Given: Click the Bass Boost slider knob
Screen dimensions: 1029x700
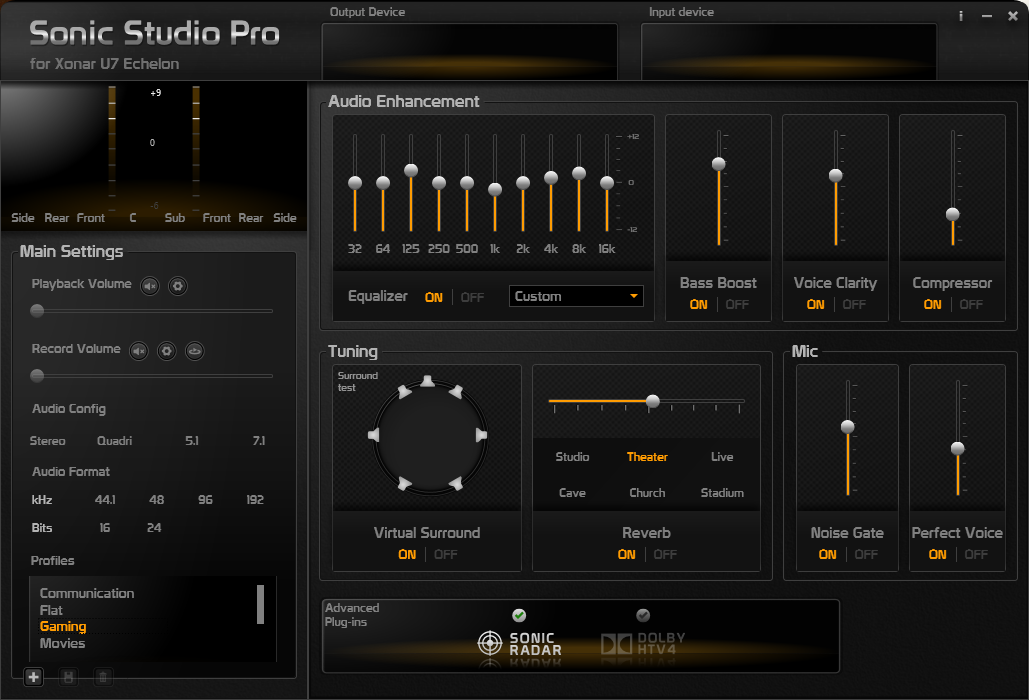Looking at the screenshot, I should (x=719, y=164).
